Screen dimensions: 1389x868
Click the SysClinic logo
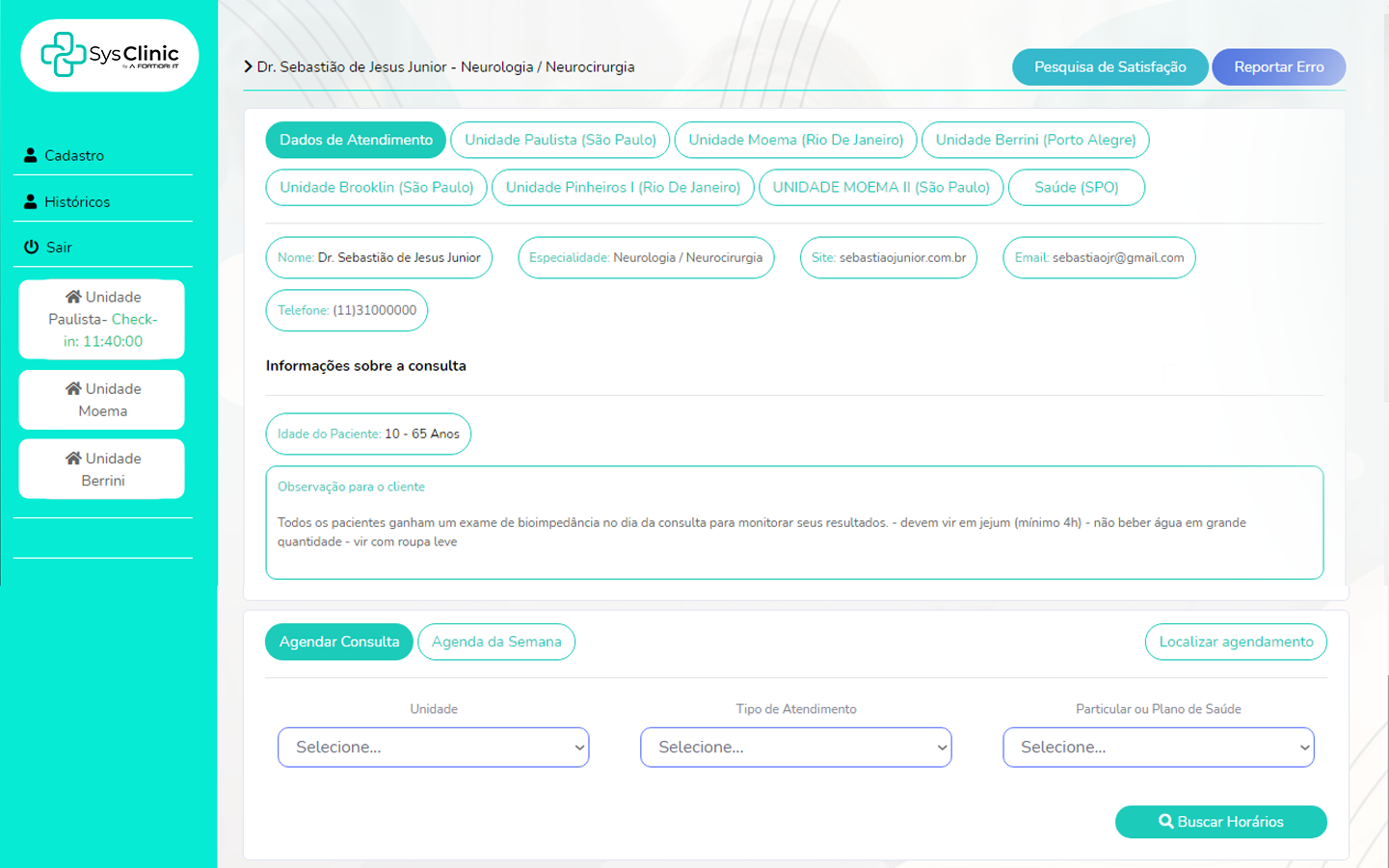coord(109,55)
